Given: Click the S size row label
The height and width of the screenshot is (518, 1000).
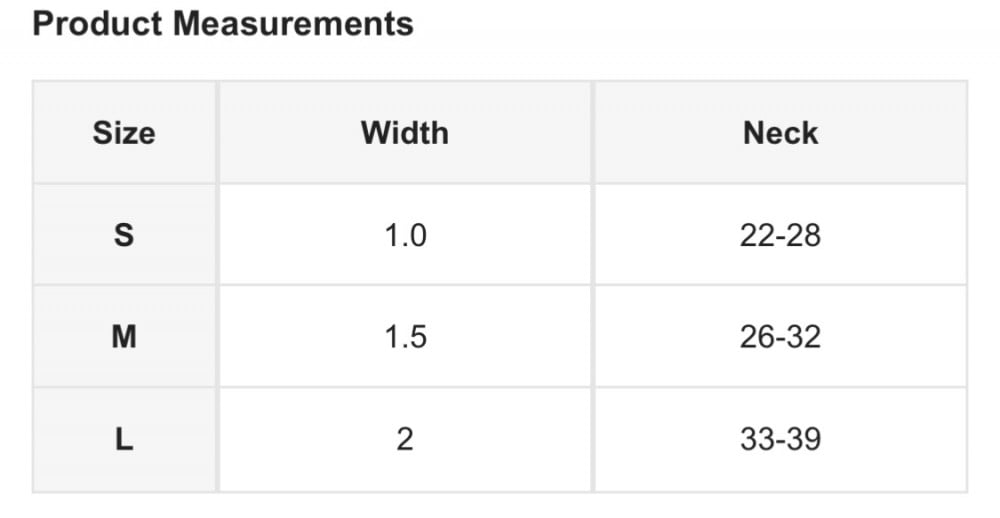Looking at the screenshot, I should (124, 235).
